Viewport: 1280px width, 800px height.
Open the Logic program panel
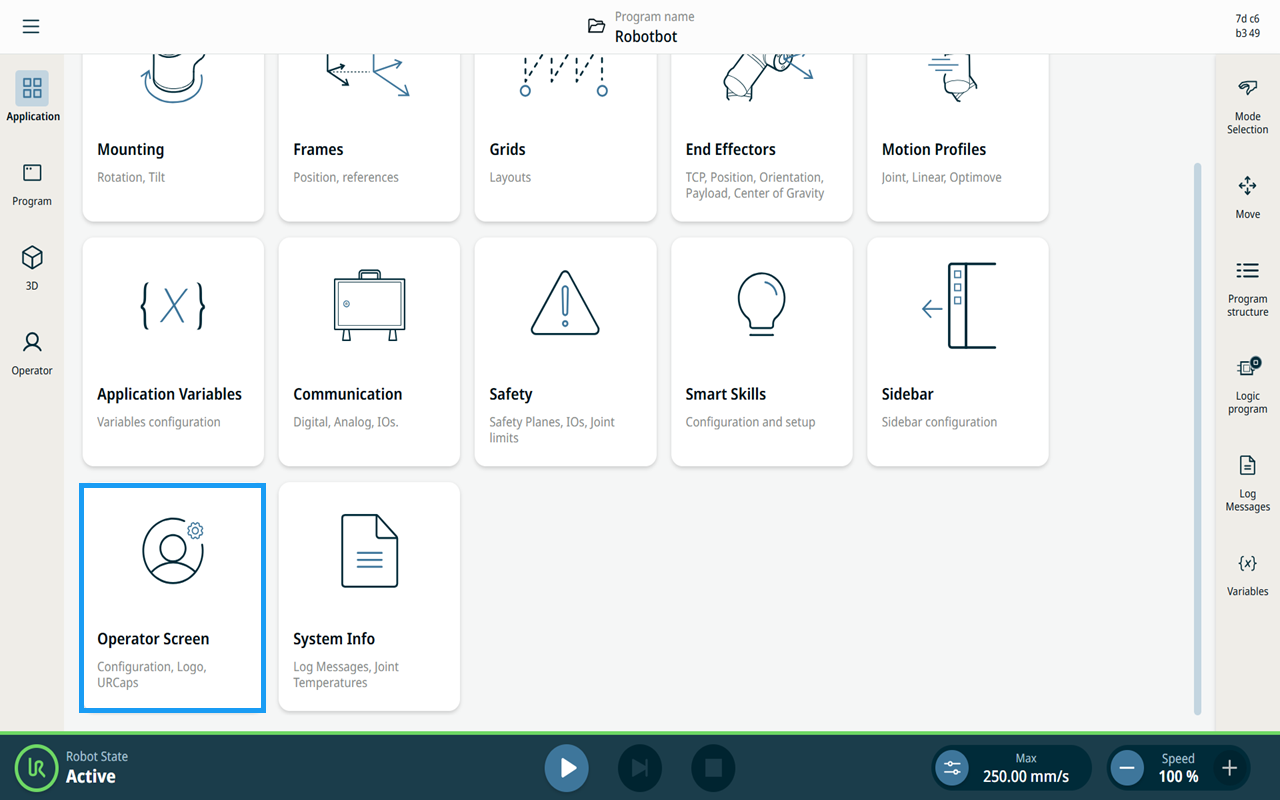coord(1247,386)
